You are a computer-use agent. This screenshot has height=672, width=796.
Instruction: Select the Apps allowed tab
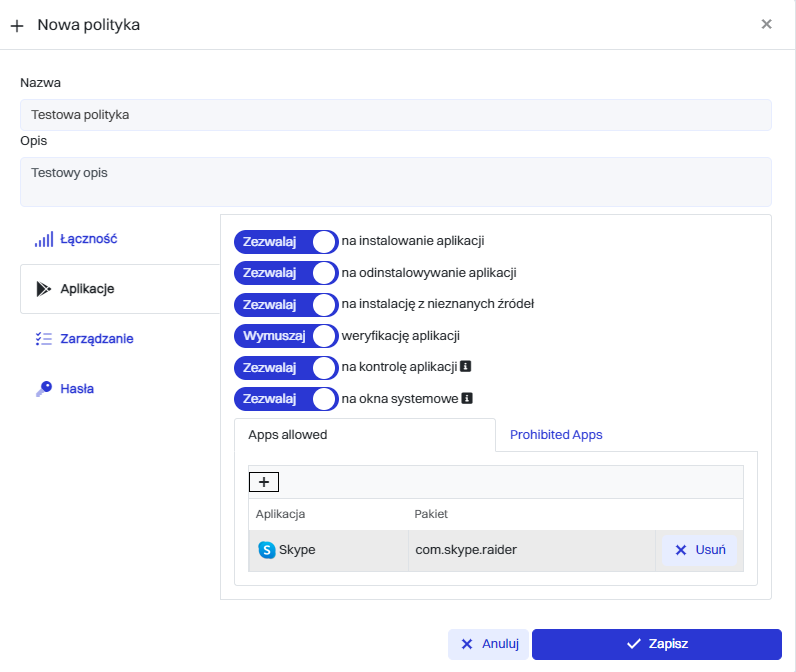(x=288, y=435)
